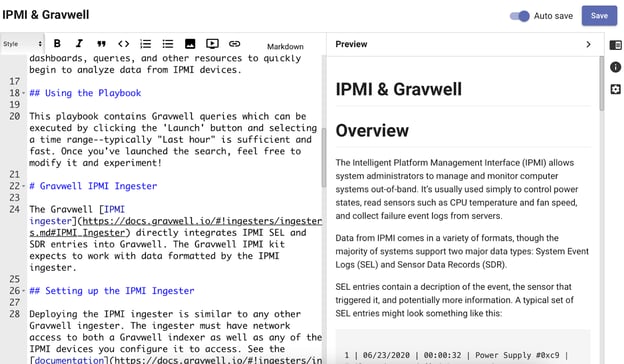Click the Overview heading in preview
This screenshot has width=624, height=364.
(x=372, y=130)
